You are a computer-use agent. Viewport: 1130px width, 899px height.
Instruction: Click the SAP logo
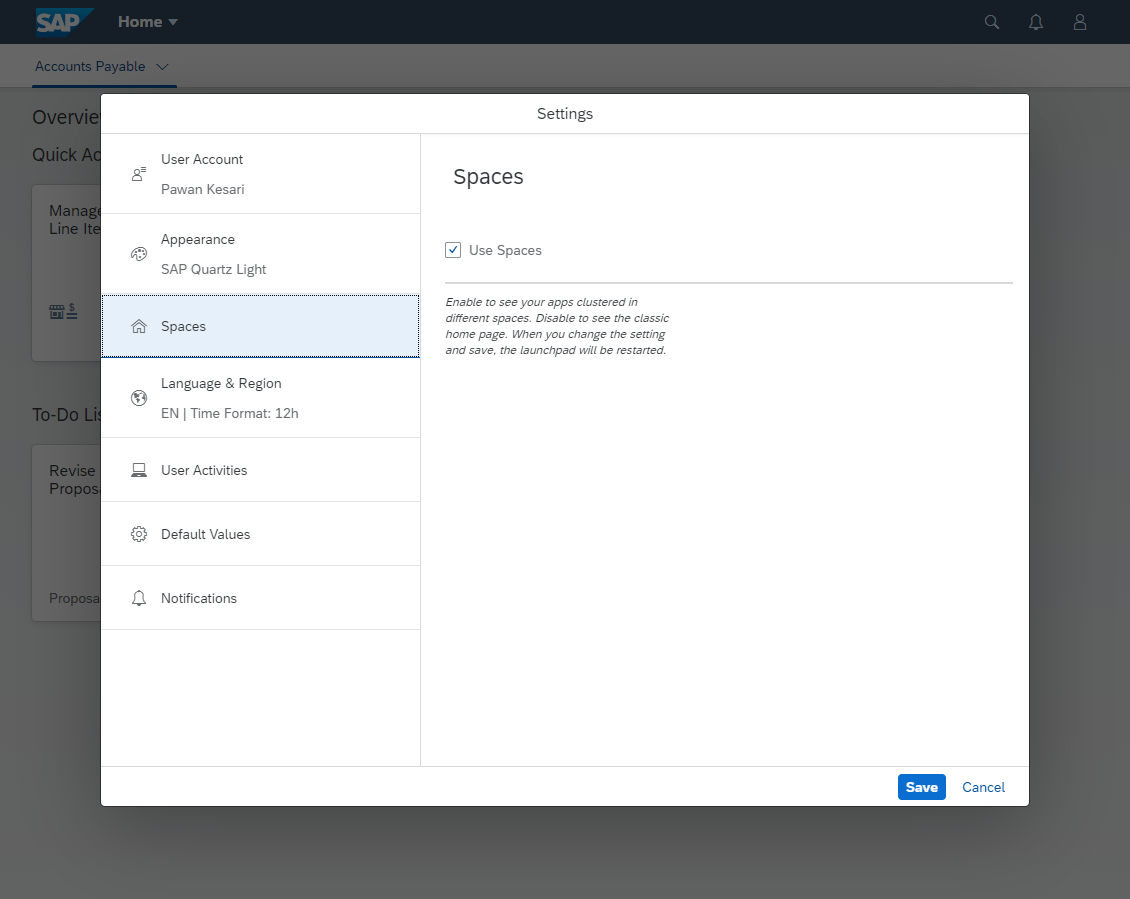(x=62, y=21)
